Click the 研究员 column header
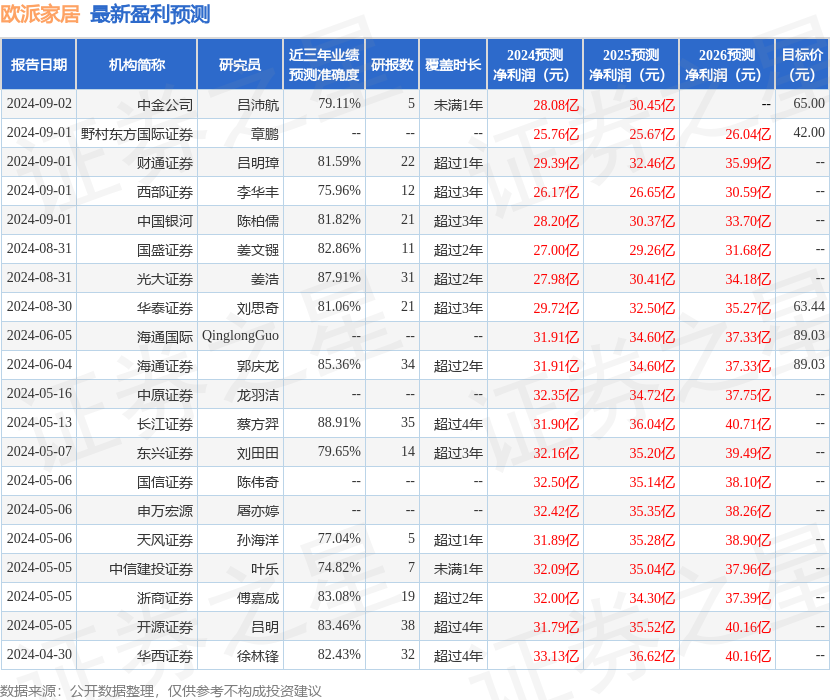This screenshot has width=830, height=700. point(240,65)
